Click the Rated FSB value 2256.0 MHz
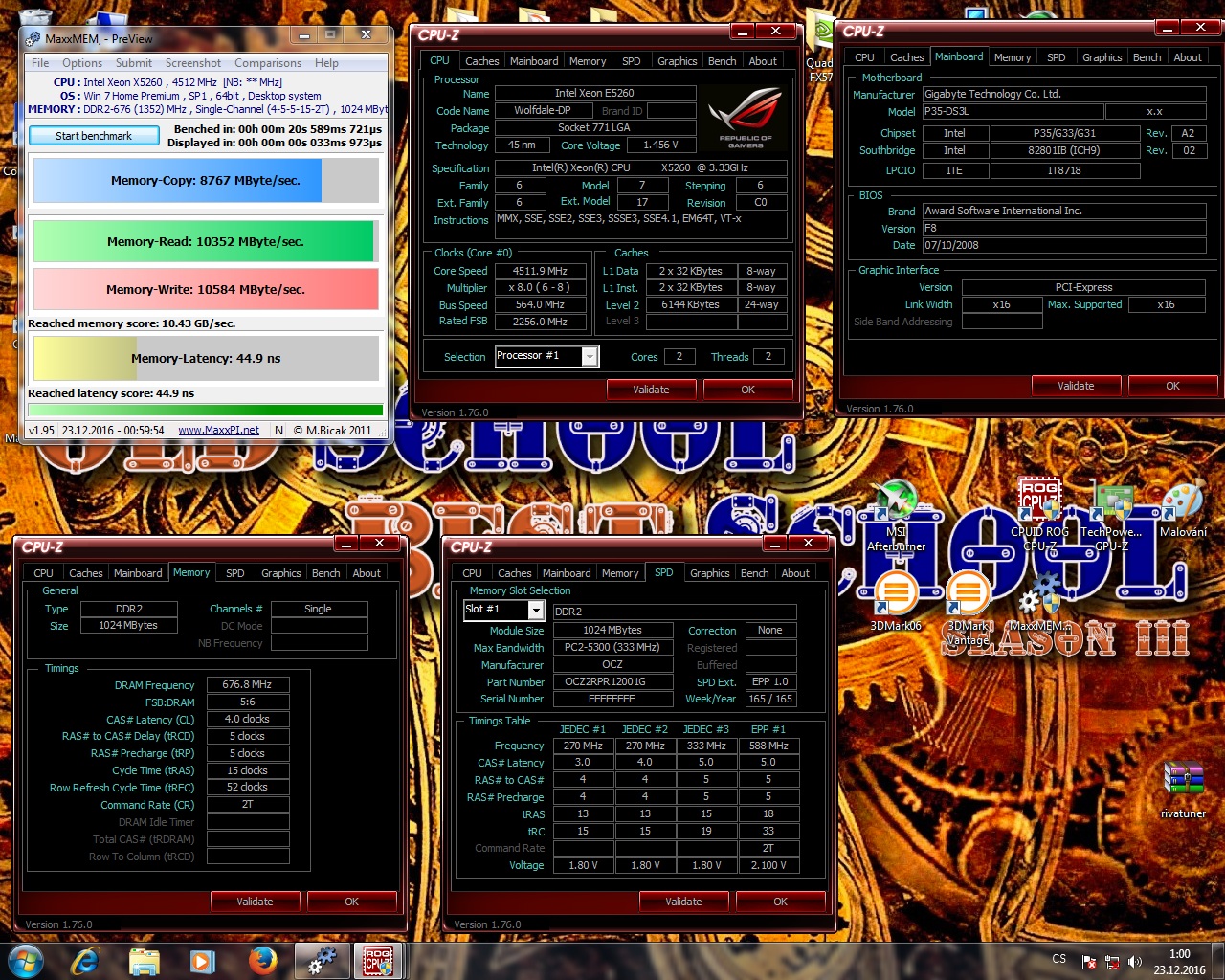The image size is (1225, 980). click(x=540, y=322)
